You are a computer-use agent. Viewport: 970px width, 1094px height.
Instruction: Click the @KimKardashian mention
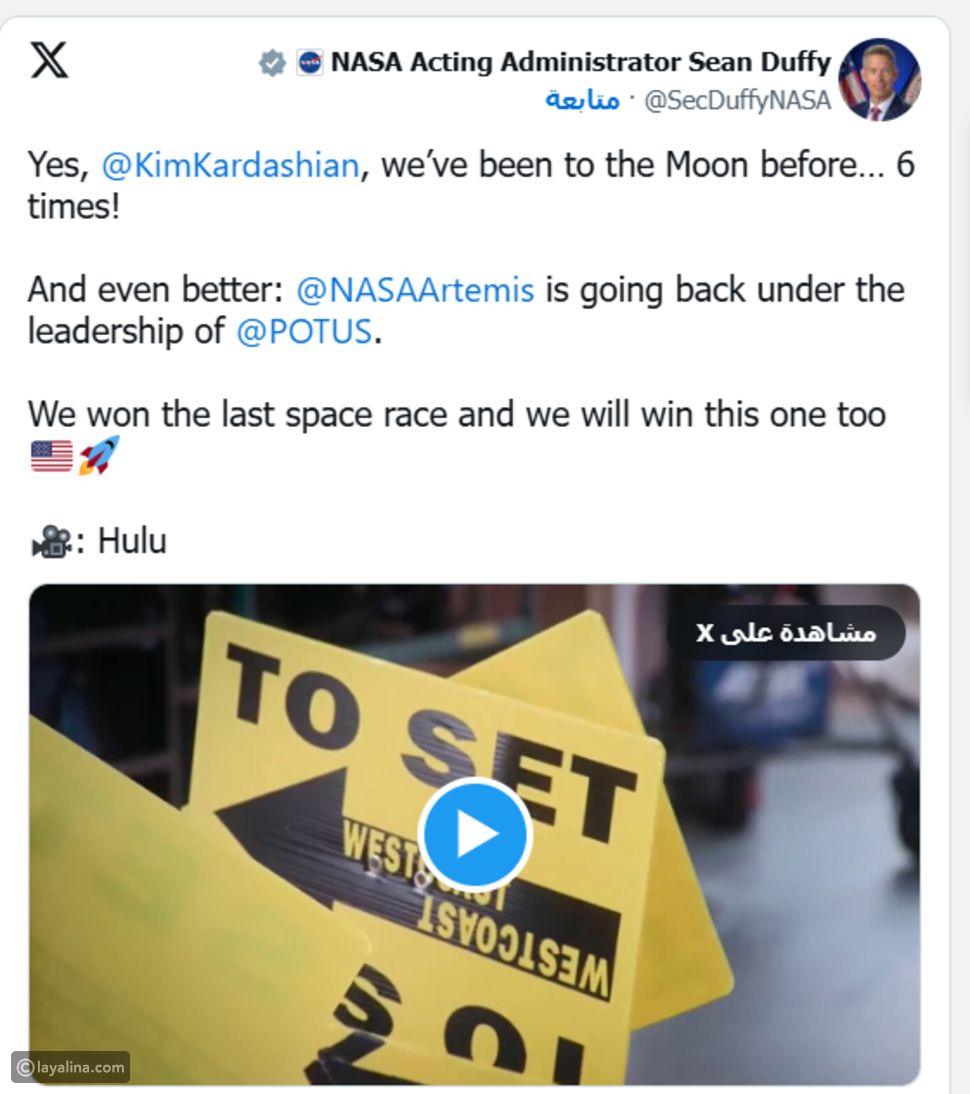(230, 165)
